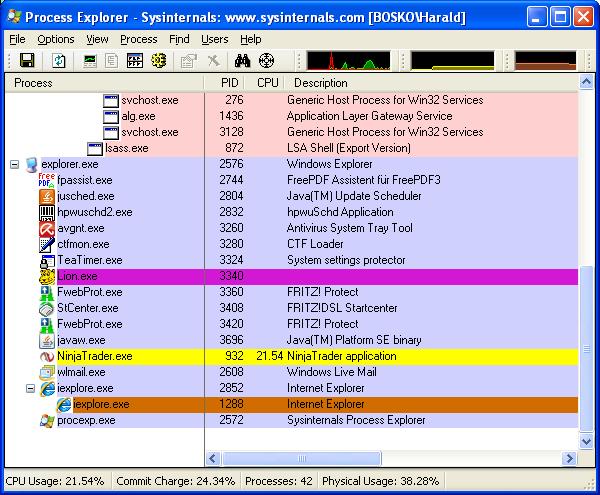Click the vertical scrollbar up arrow

coord(586,82)
